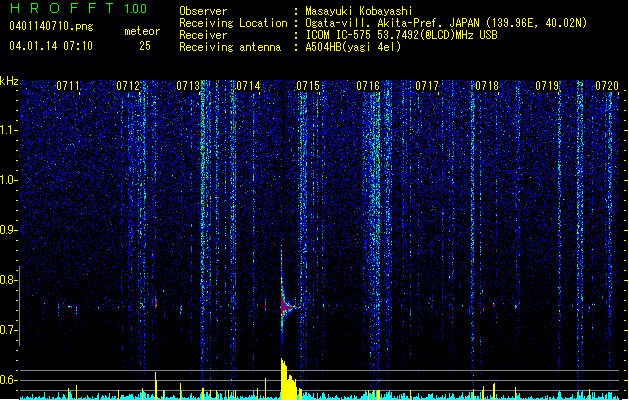Click the 0720 time marker
Image resolution: width=629 pixels, height=400 pixels.
607,86
